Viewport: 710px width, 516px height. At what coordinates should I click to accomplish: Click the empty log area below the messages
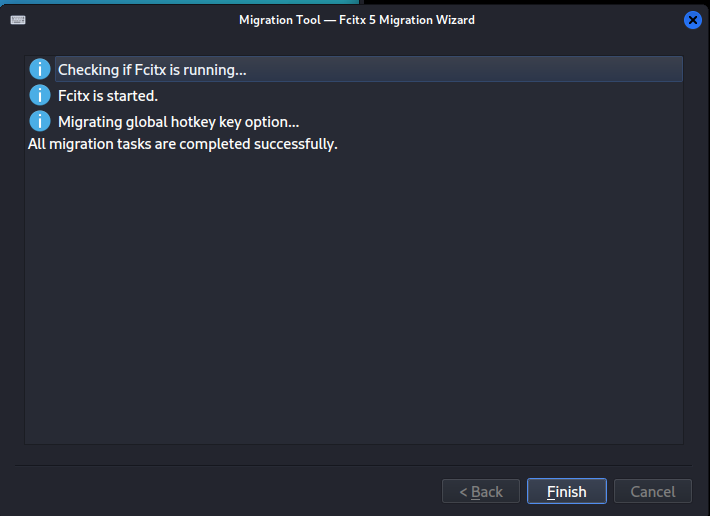pos(354,300)
